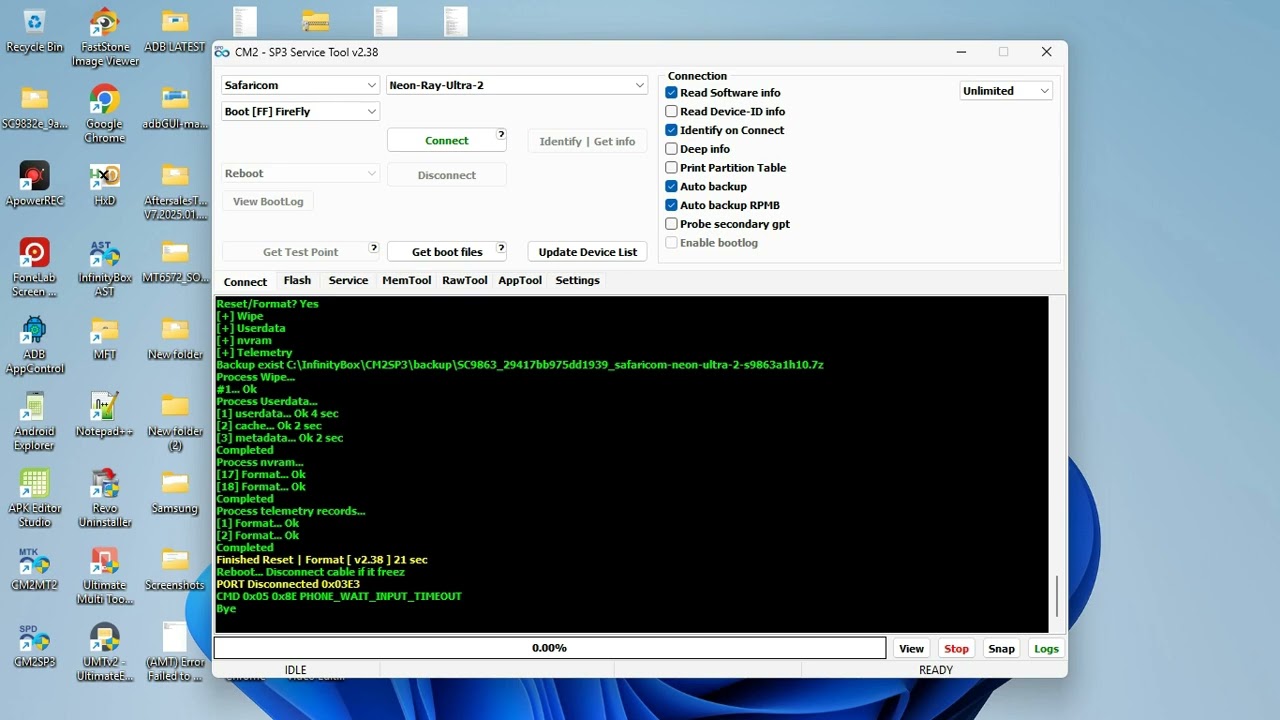Click the help question mark beside Connect
The height and width of the screenshot is (720, 1280).
[501, 135]
